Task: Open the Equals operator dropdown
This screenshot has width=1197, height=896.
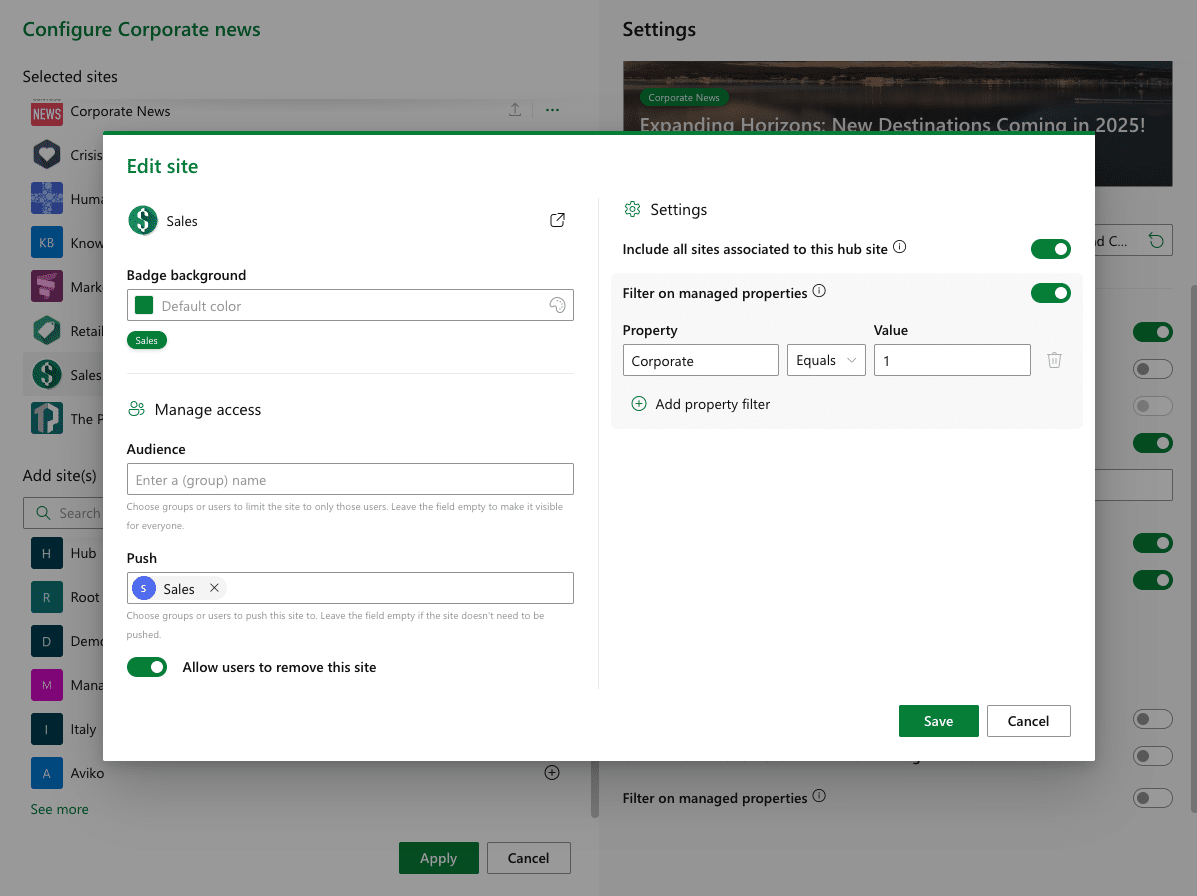Action: (x=825, y=360)
